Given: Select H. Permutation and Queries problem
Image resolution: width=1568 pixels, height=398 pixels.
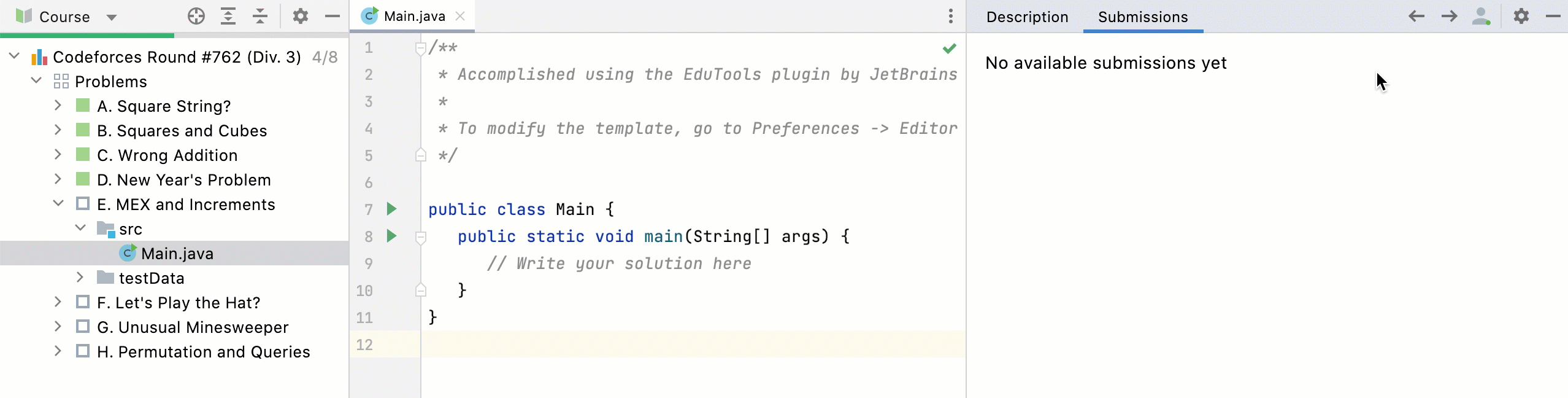Looking at the screenshot, I should click(203, 351).
